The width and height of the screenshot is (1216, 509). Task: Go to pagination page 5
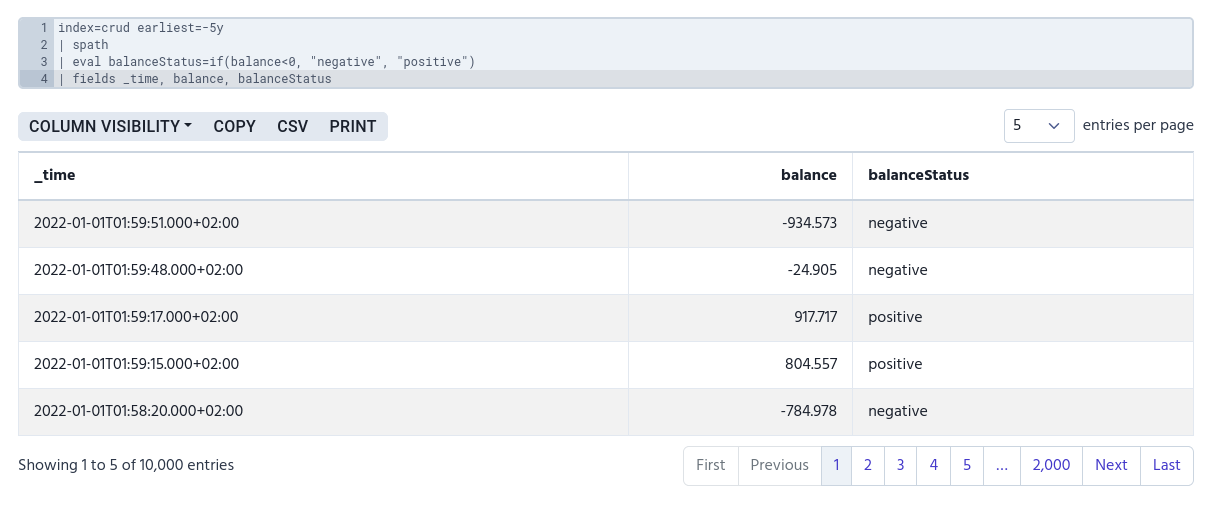coord(967,465)
